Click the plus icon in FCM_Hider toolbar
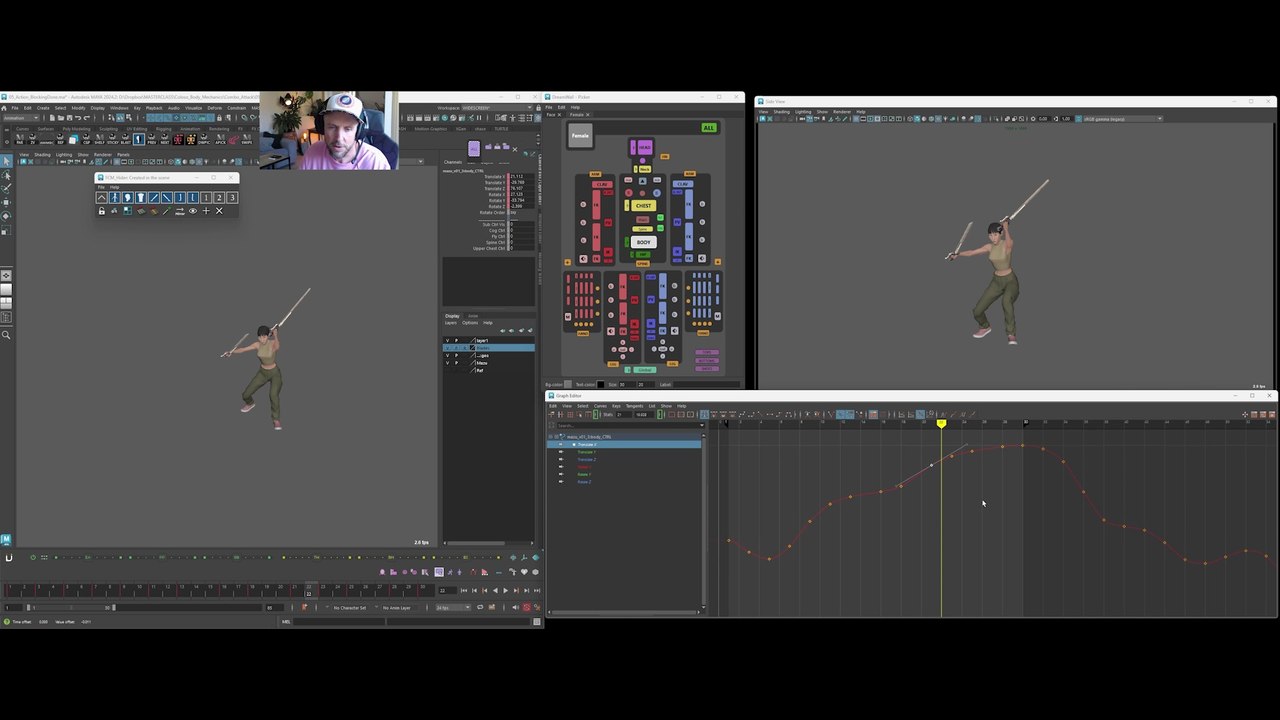Screen dimensions: 1280x720 pyautogui.click(x=206, y=211)
